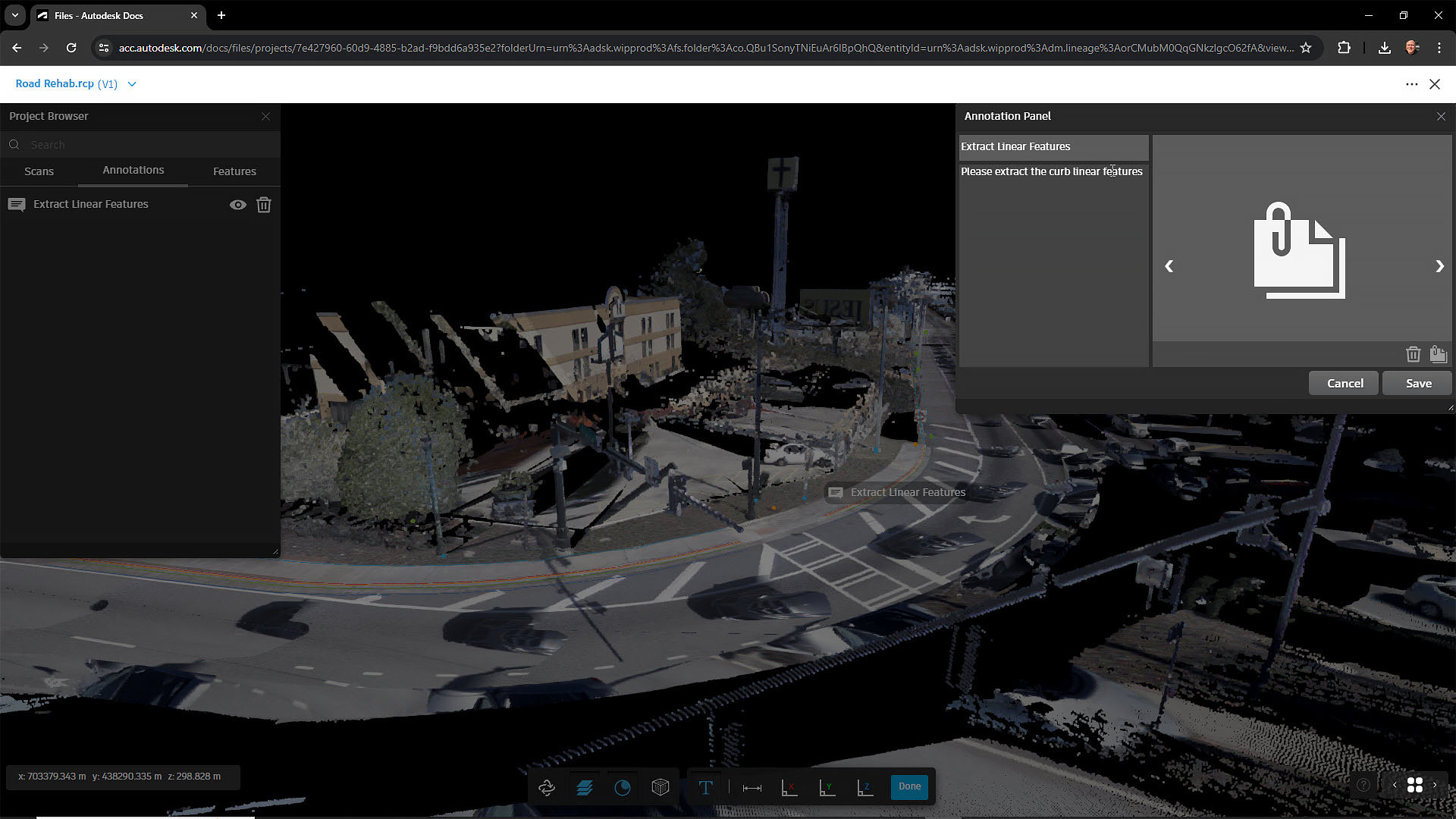Open the three-dot more options menu
The height and width of the screenshot is (819, 1456).
pyautogui.click(x=1411, y=84)
